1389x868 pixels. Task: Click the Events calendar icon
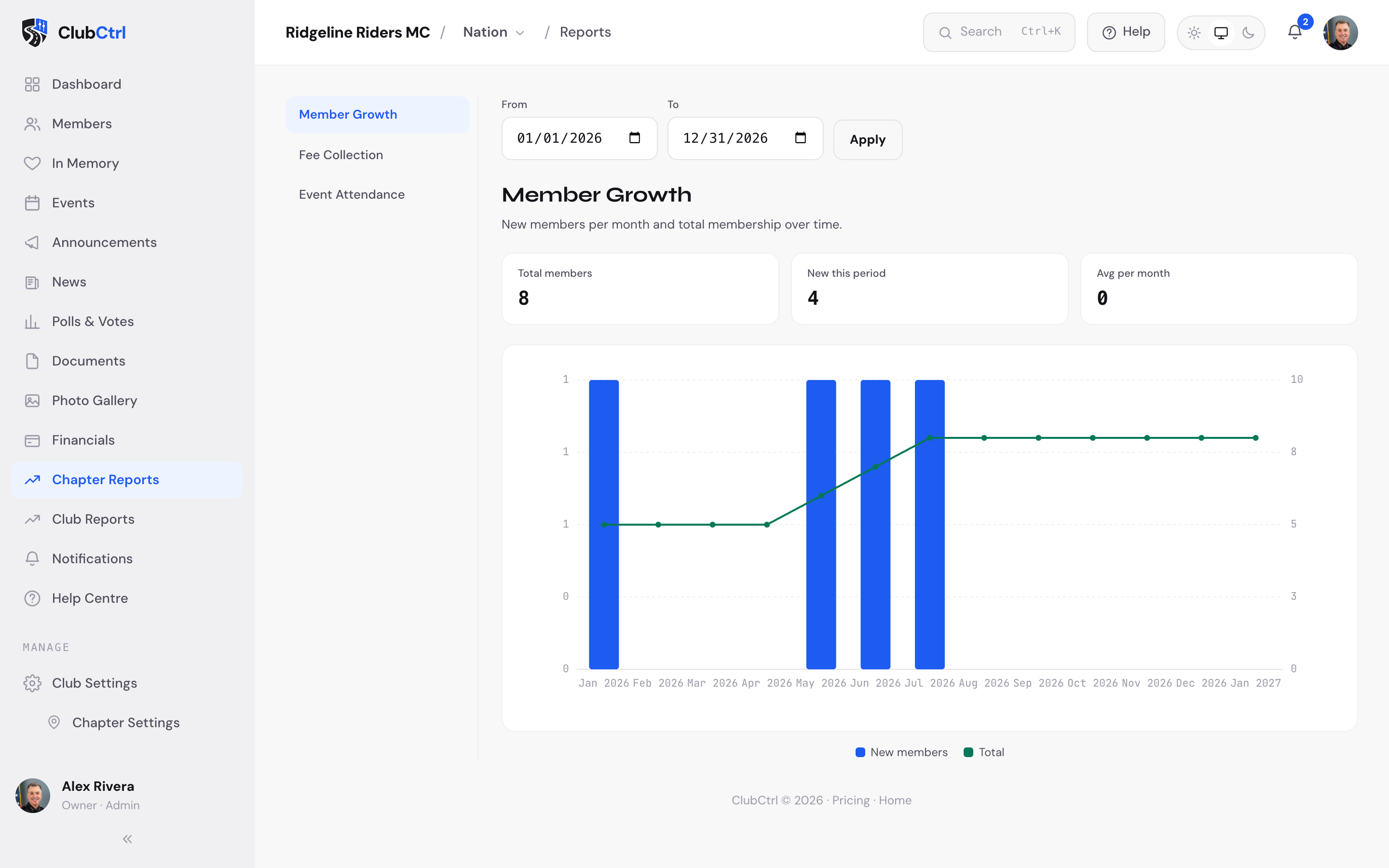(x=32, y=203)
